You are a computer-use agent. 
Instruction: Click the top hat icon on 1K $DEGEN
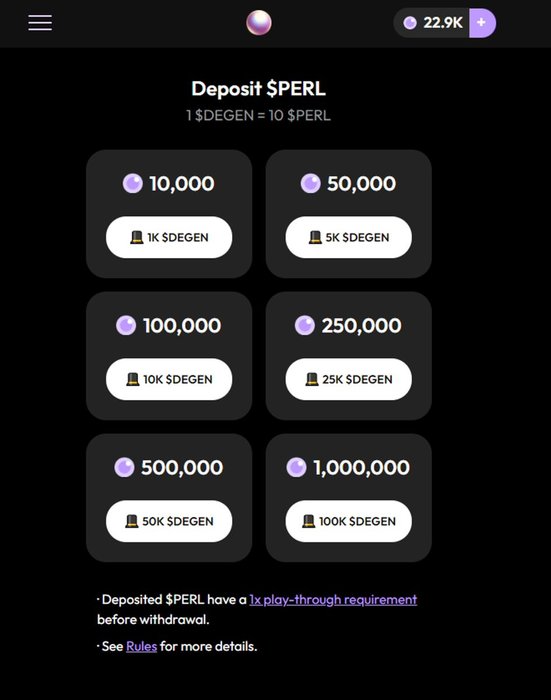(137, 237)
